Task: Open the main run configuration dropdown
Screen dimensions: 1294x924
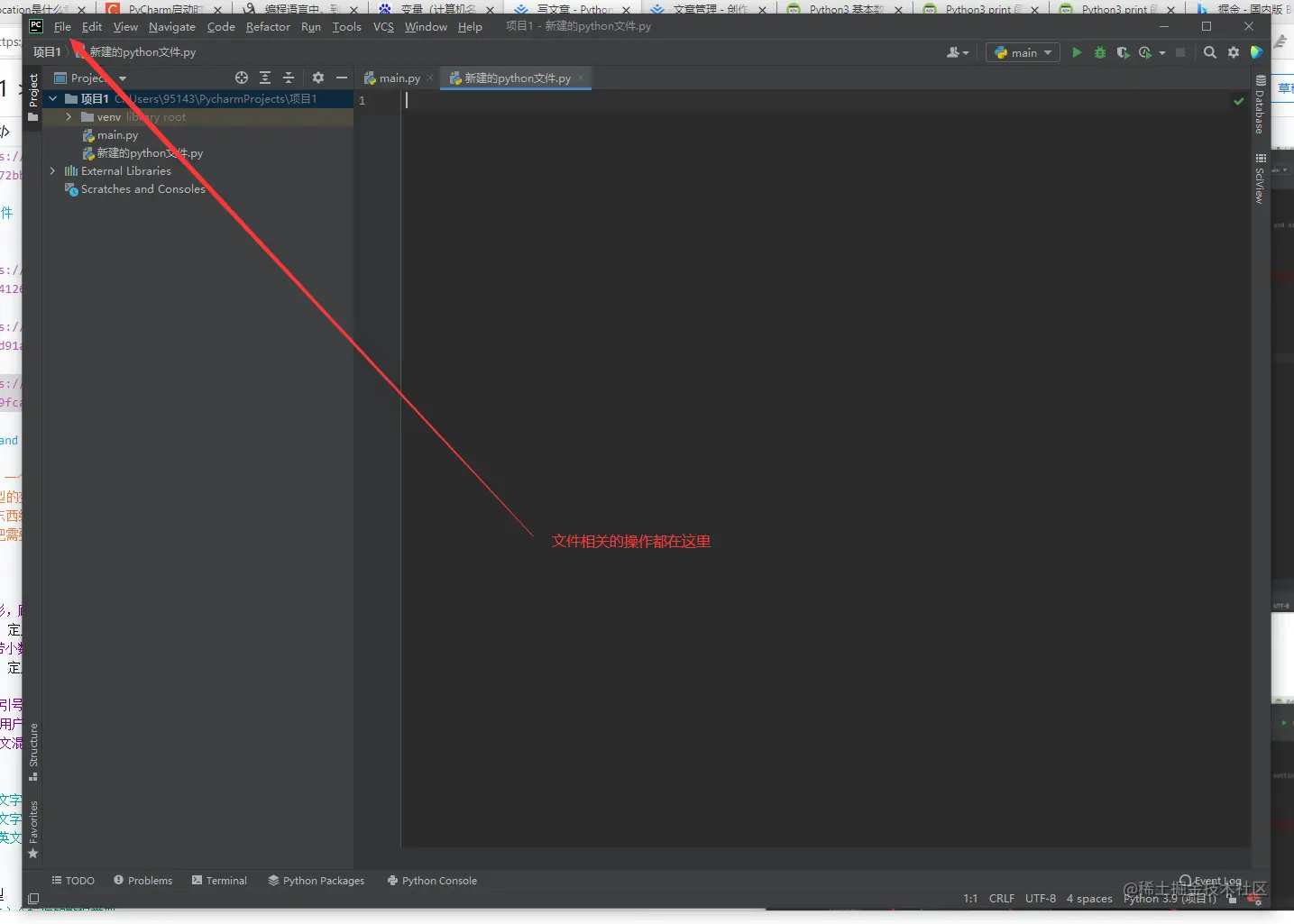Action: click(1023, 52)
